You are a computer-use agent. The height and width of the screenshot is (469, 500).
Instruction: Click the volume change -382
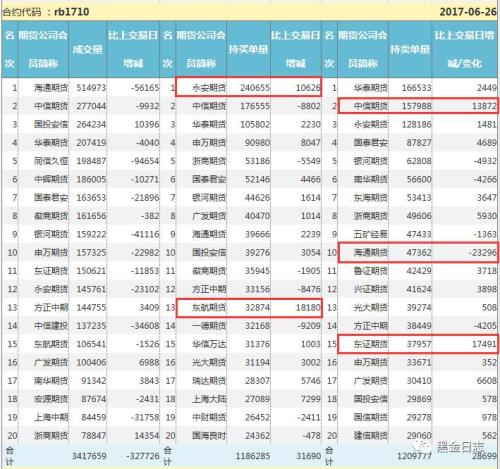point(150,216)
